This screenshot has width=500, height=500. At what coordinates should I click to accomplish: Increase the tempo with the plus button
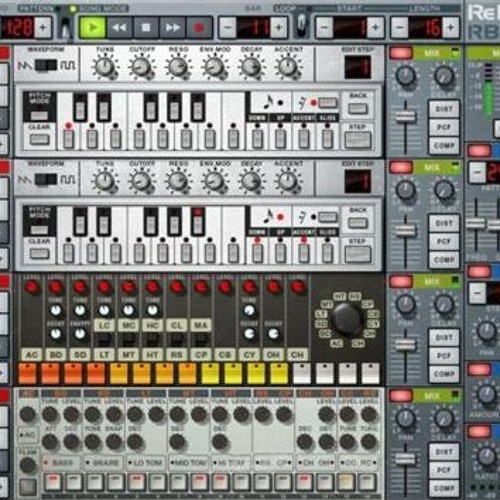tap(43, 27)
